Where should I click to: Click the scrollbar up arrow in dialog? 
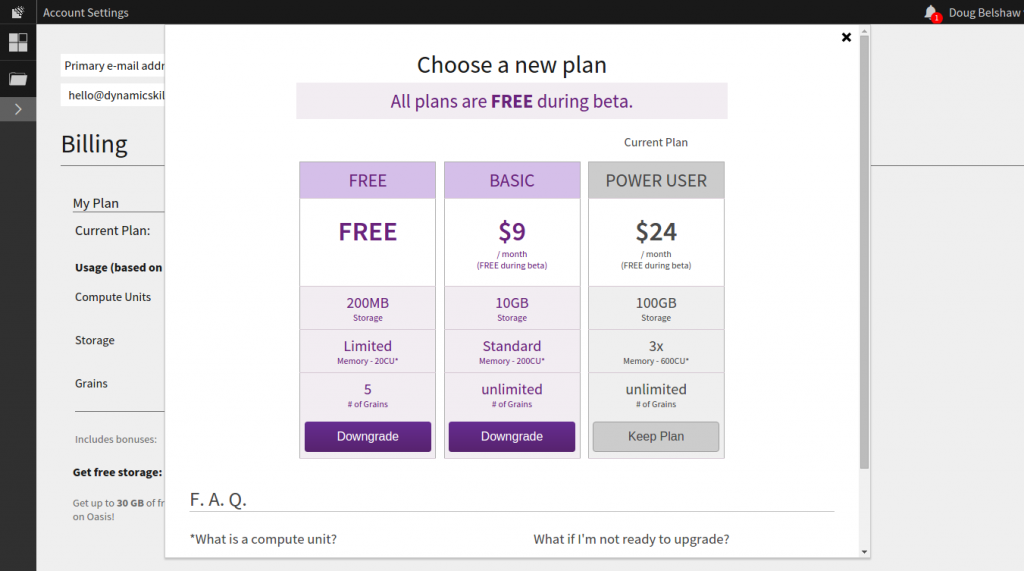[x=864, y=31]
